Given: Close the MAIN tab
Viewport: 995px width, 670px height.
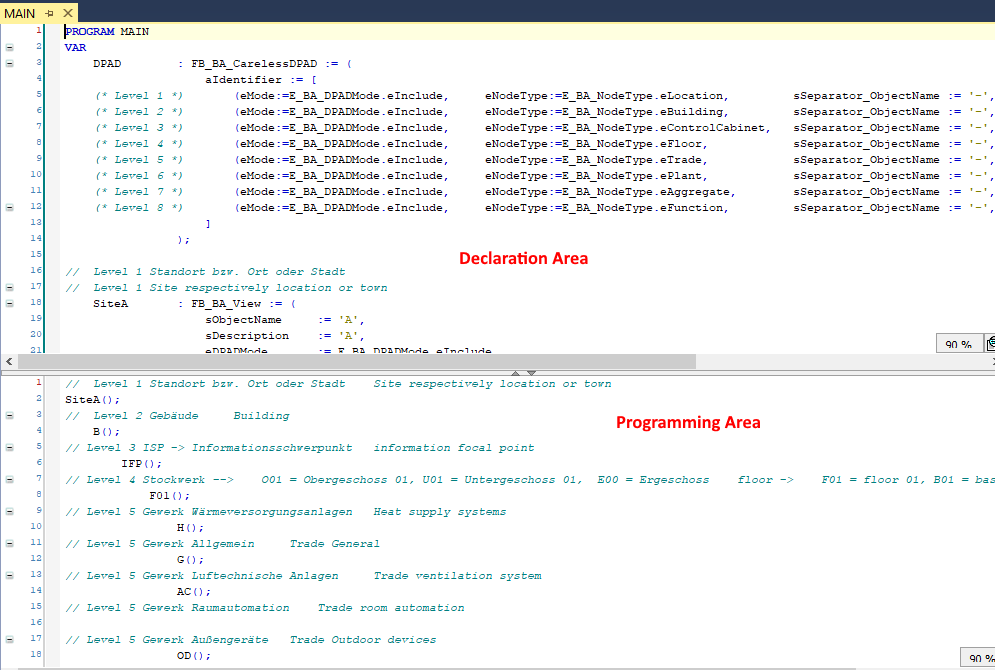Looking at the screenshot, I should tap(68, 13).
